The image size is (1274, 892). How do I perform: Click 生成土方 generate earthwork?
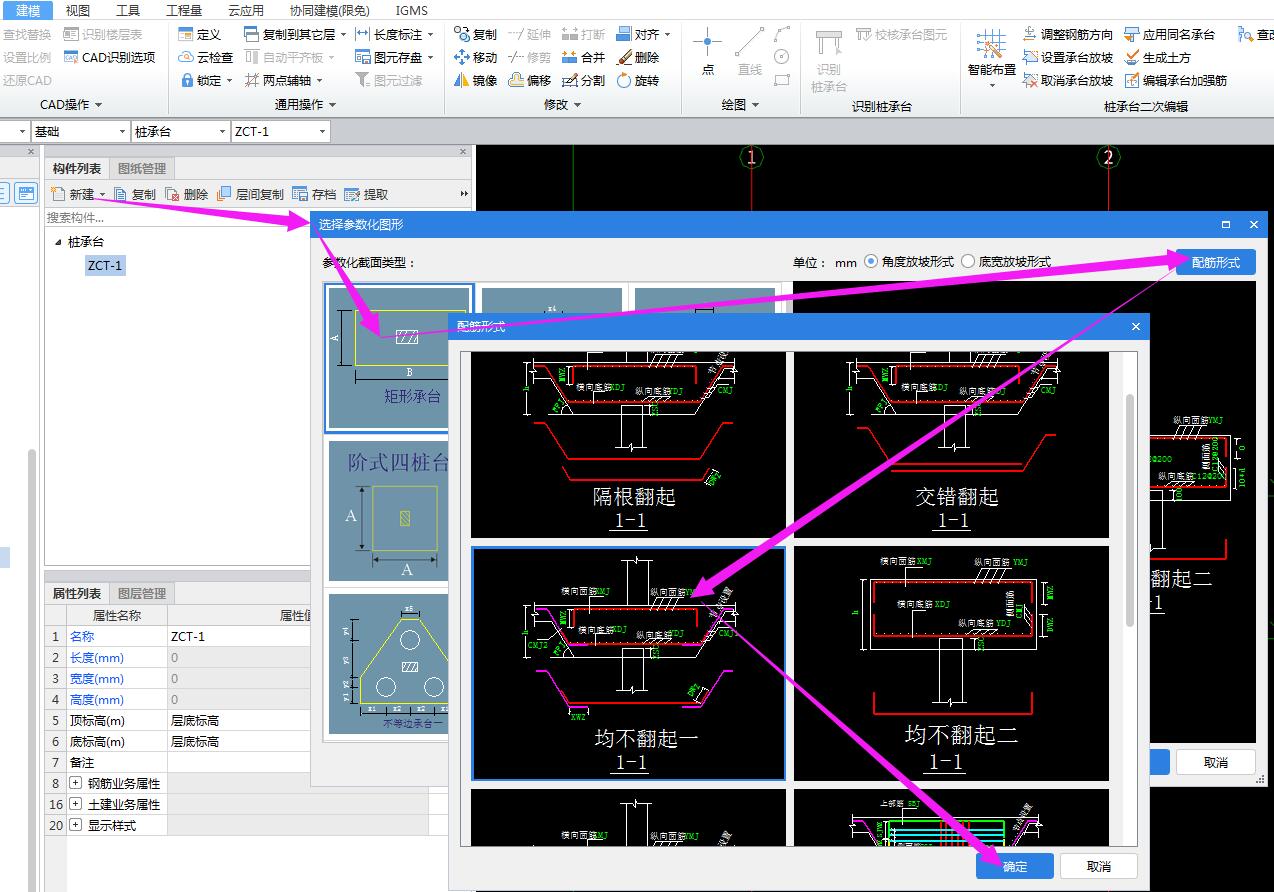1158,57
